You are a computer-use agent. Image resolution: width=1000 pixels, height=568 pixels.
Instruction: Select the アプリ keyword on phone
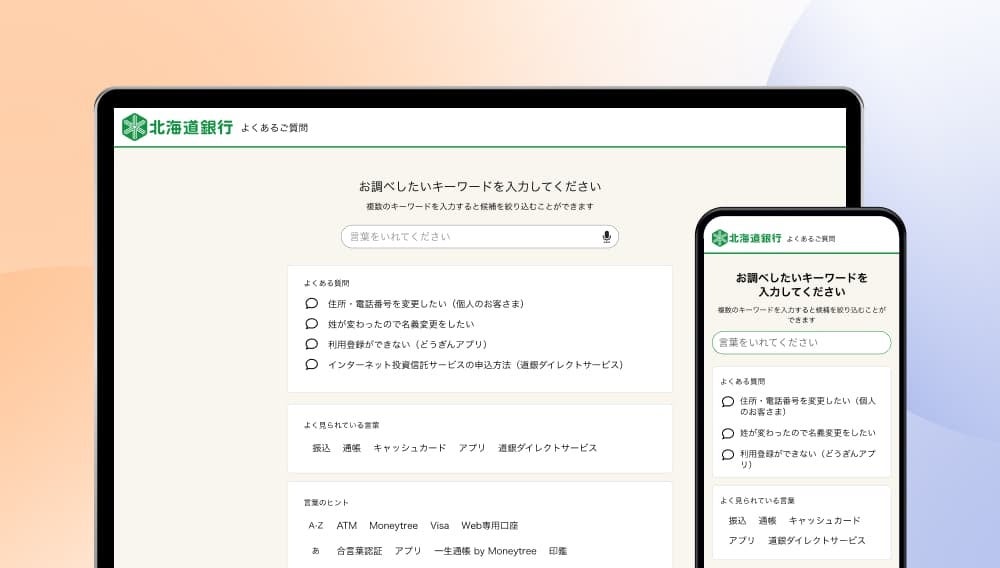coord(742,541)
